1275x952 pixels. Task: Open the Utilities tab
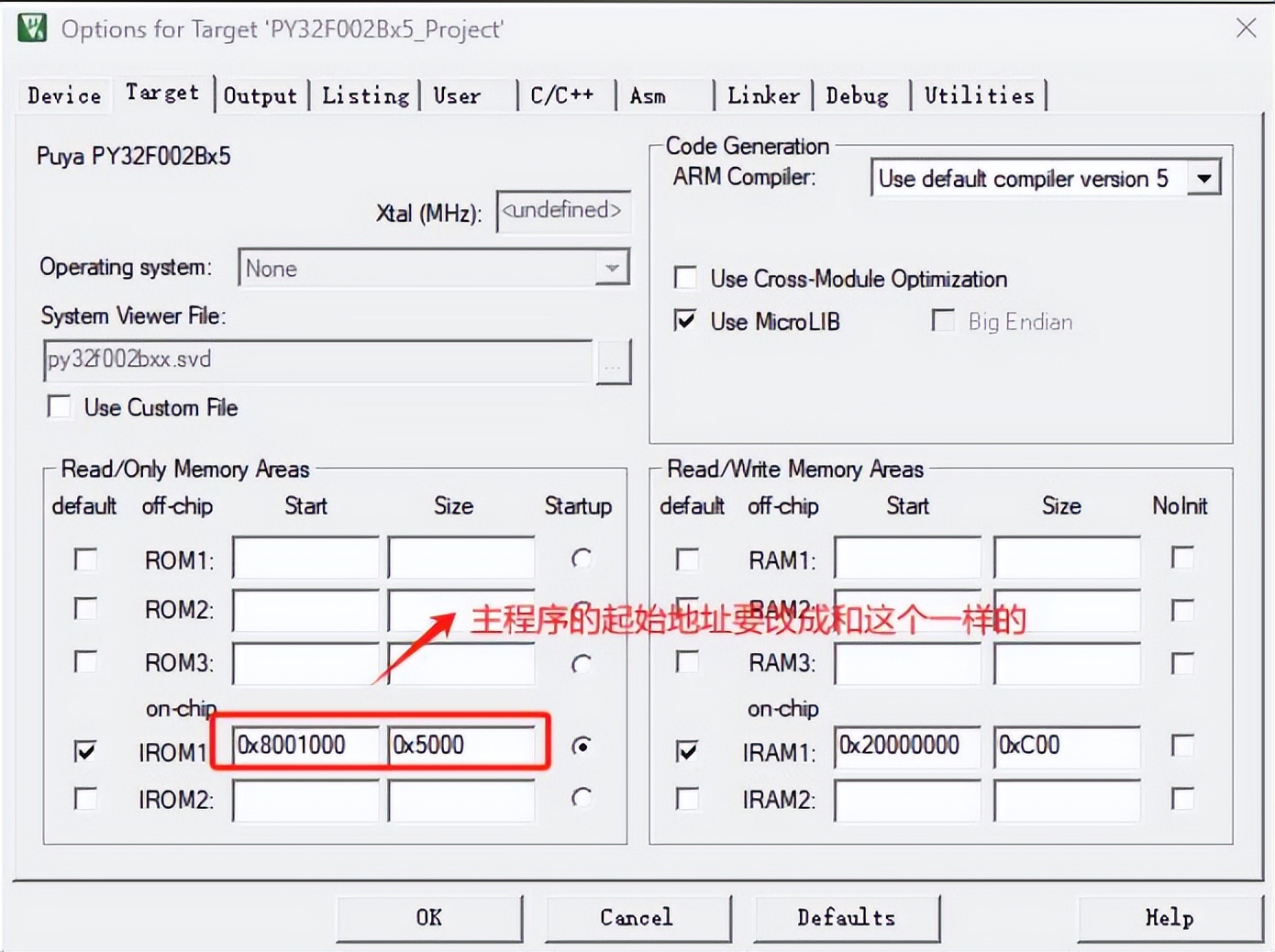tap(980, 95)
